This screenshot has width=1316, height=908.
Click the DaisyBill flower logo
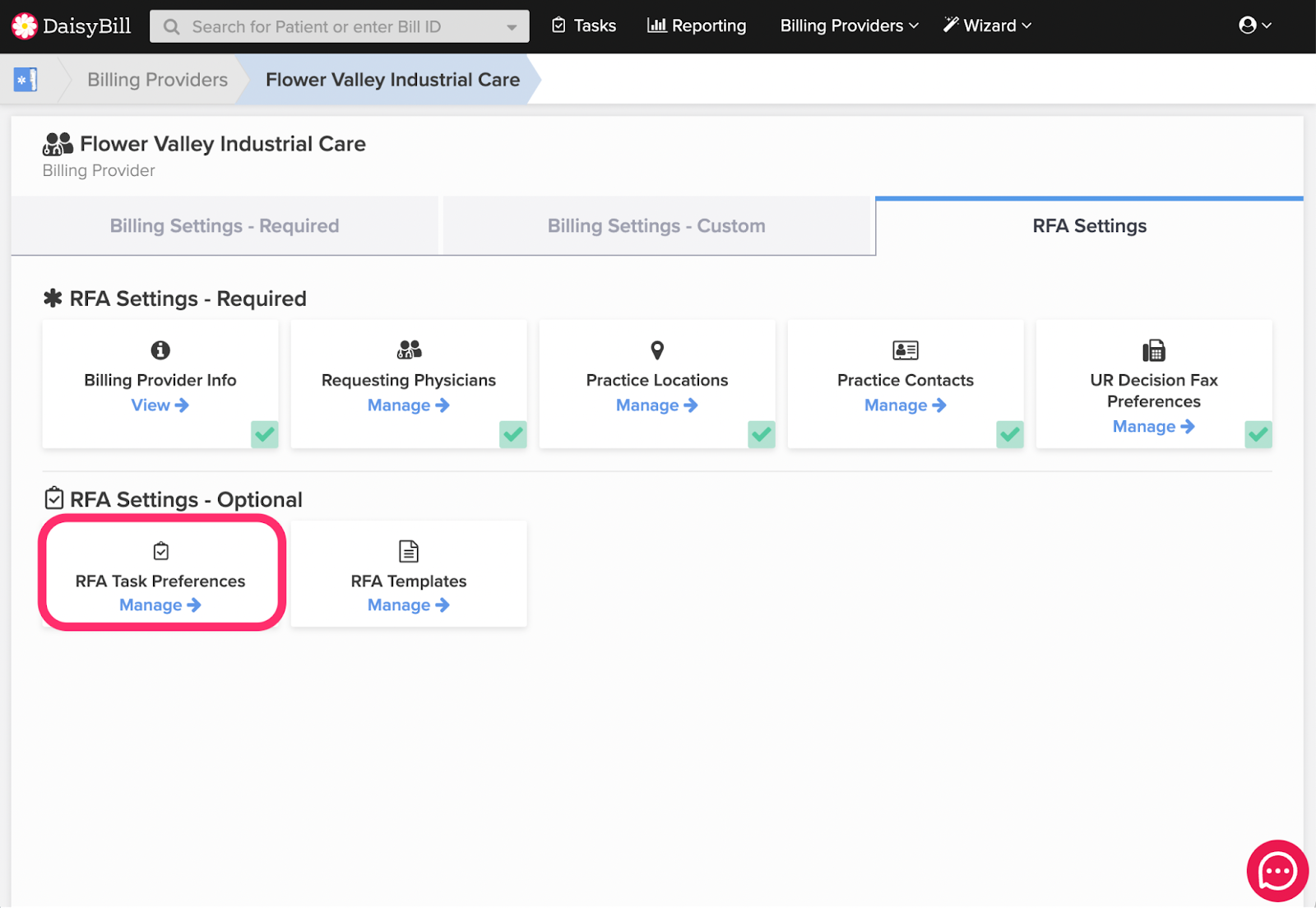pos(25,26)
